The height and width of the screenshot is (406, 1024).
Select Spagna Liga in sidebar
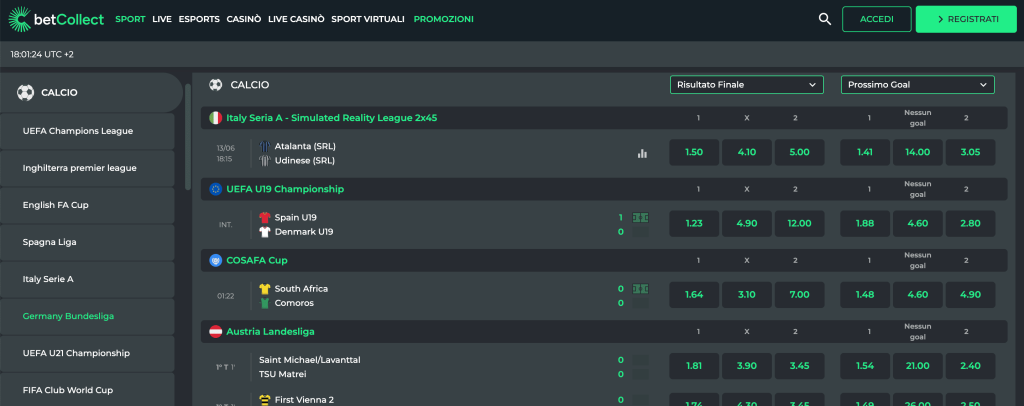pyautogui.click(x=88, y=242)
